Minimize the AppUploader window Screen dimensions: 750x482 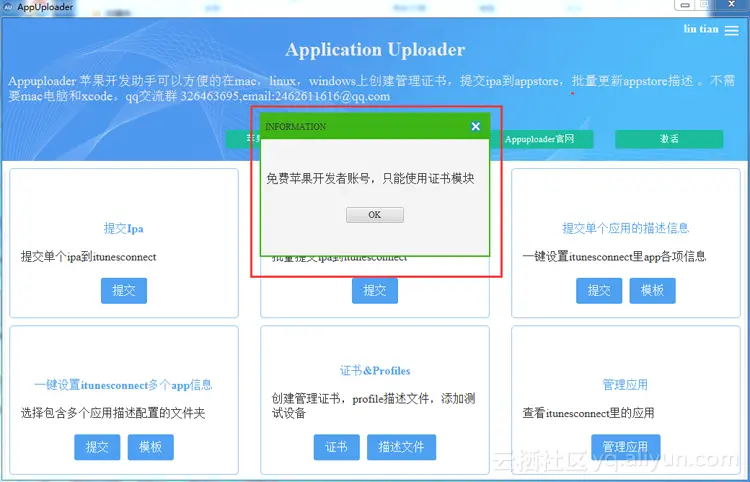pyautogui.click(x=685, y=5)
